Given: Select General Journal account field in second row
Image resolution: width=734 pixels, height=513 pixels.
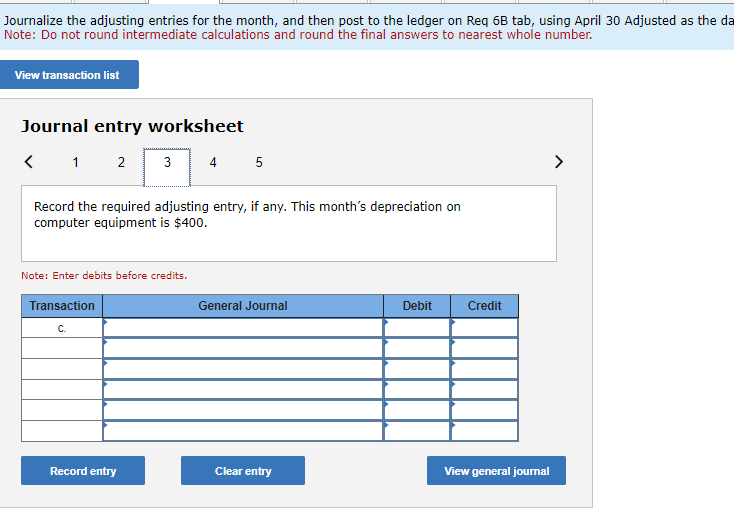Looking at the screenshot, I should point(243,348).
